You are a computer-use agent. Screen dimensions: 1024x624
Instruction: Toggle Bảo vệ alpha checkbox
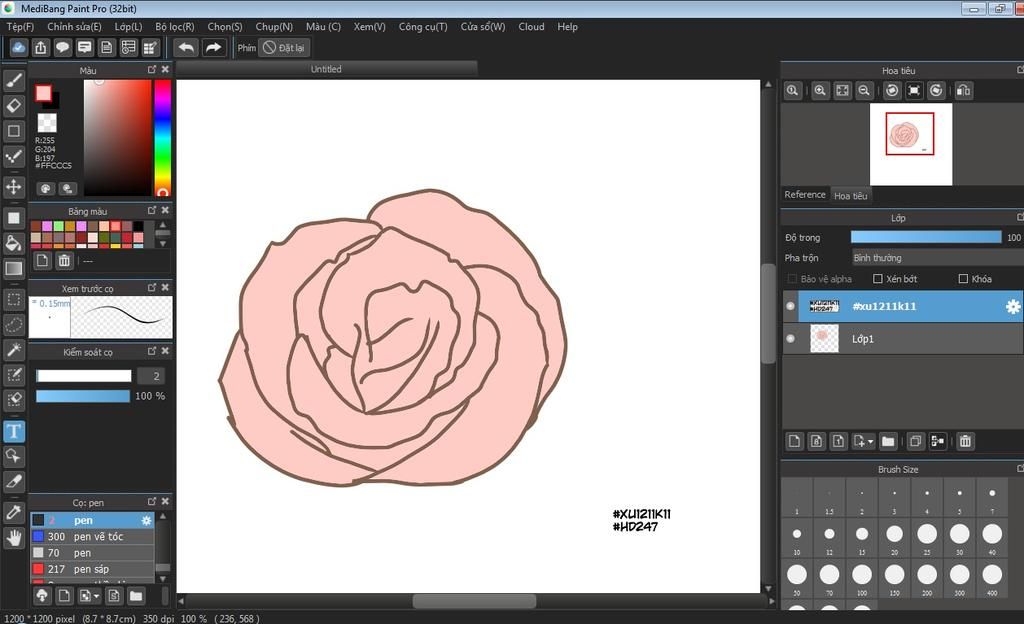click(792, 279)
